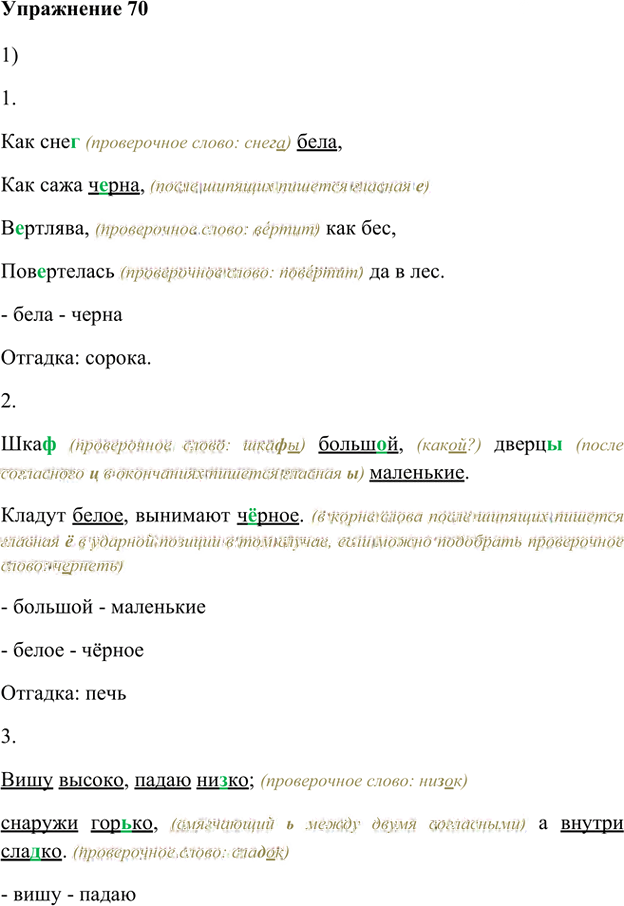Viewport: 624px width, 906px height.
Task: Click the line "- белое - чёрное"
Action: 72,651
